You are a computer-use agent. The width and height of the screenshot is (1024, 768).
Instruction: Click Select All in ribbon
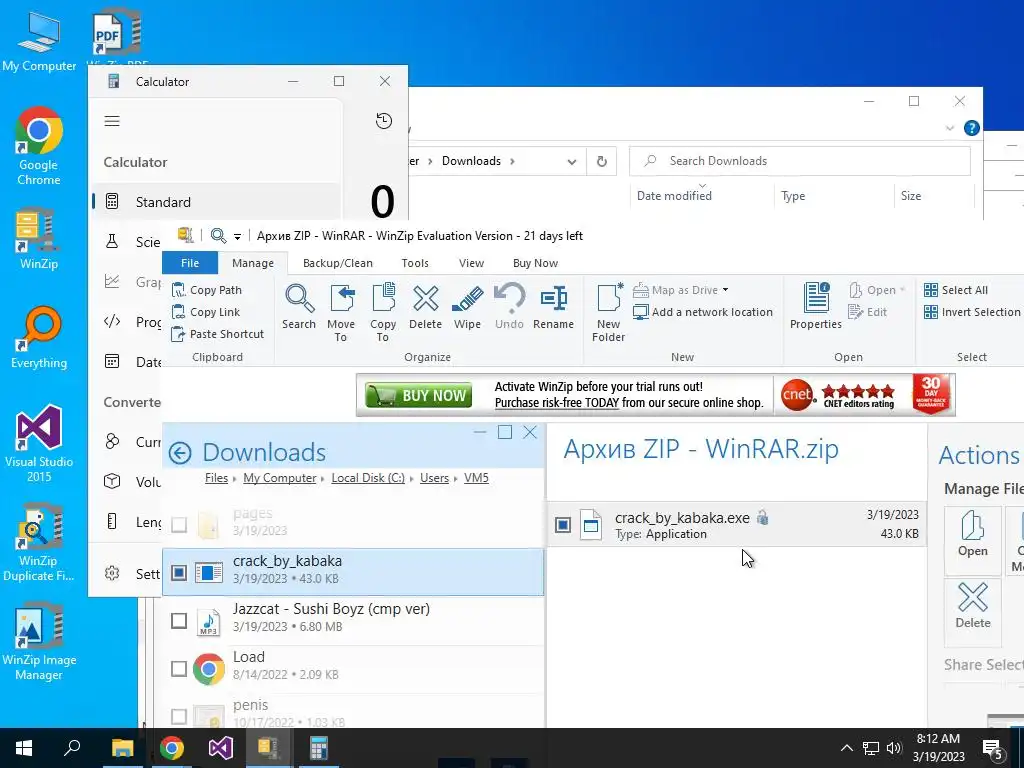tap(956, 290)
